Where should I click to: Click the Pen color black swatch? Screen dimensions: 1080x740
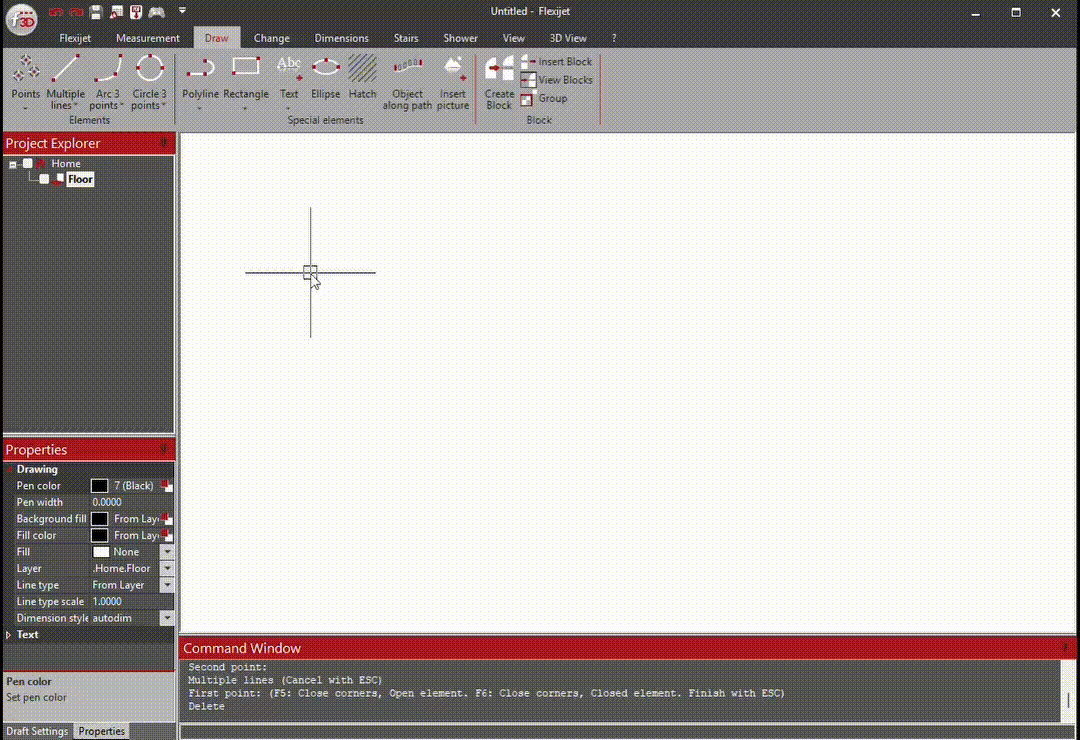[99, 486]
